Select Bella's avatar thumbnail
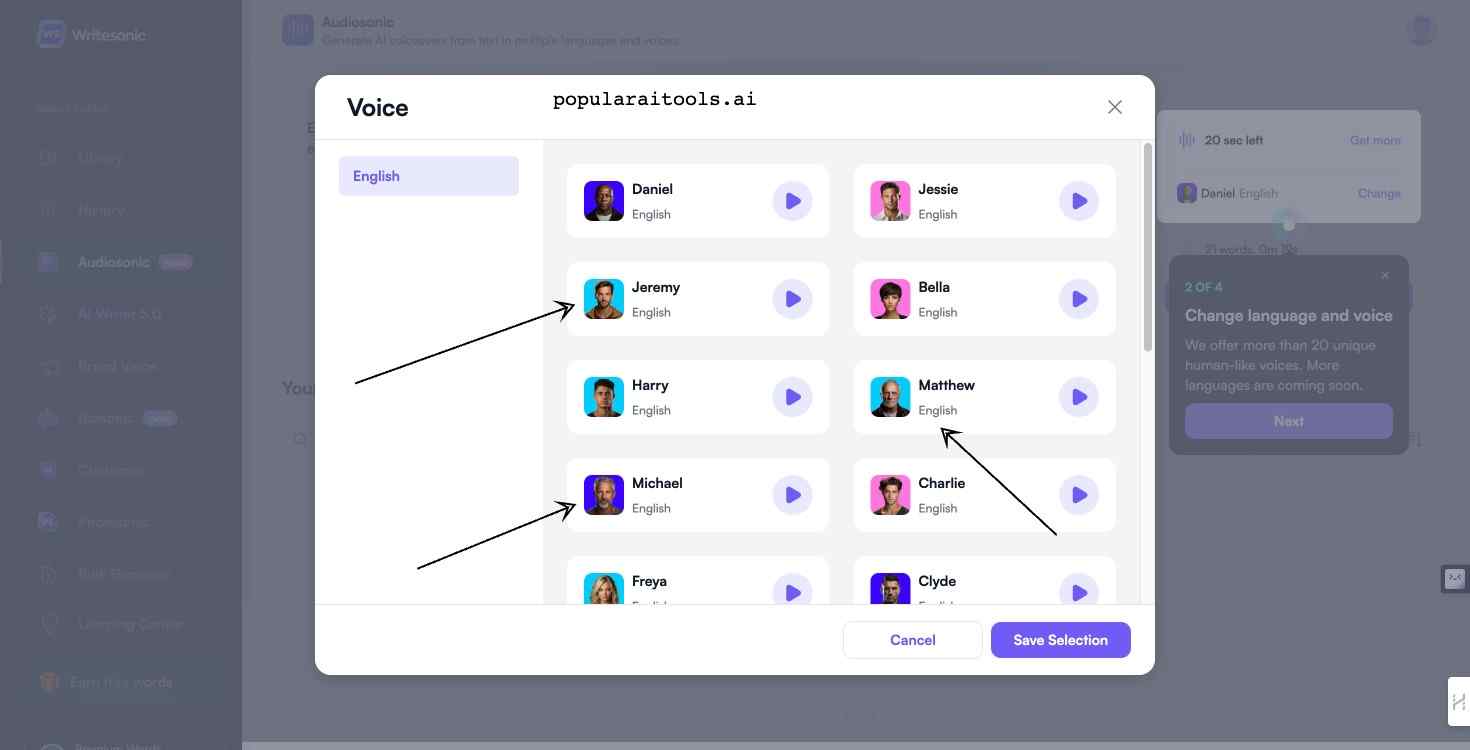Screen dimensions: 1470x750 pyautogui.click(x=890, y=299)
